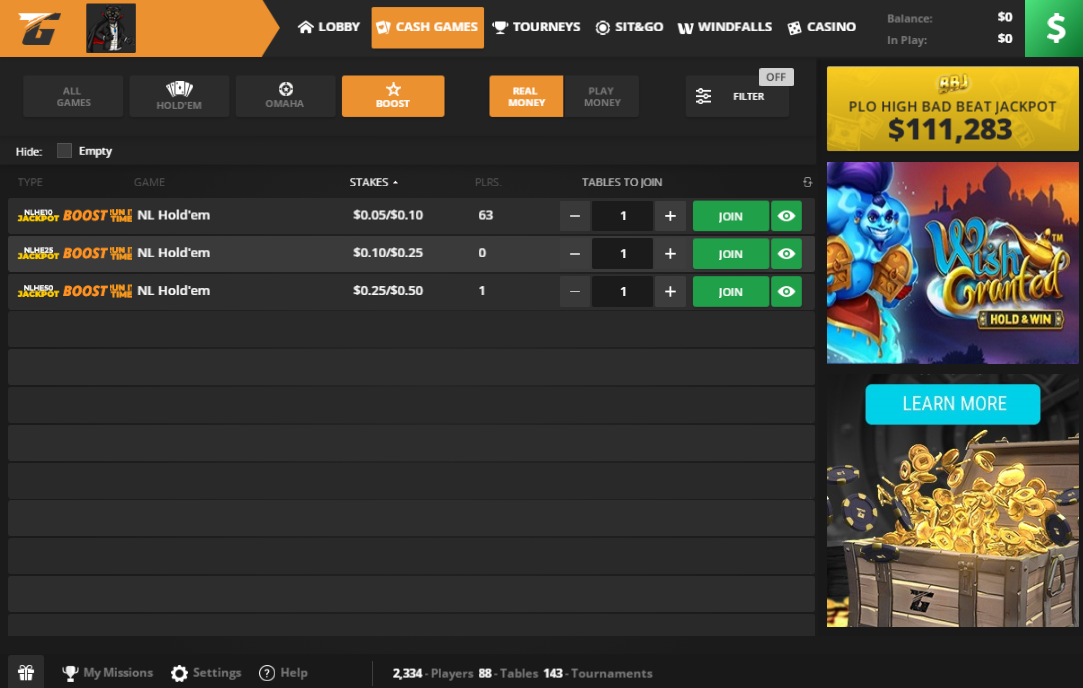Open the player avatar profile picture
The image size is (1083, 688).
[111, 28]
